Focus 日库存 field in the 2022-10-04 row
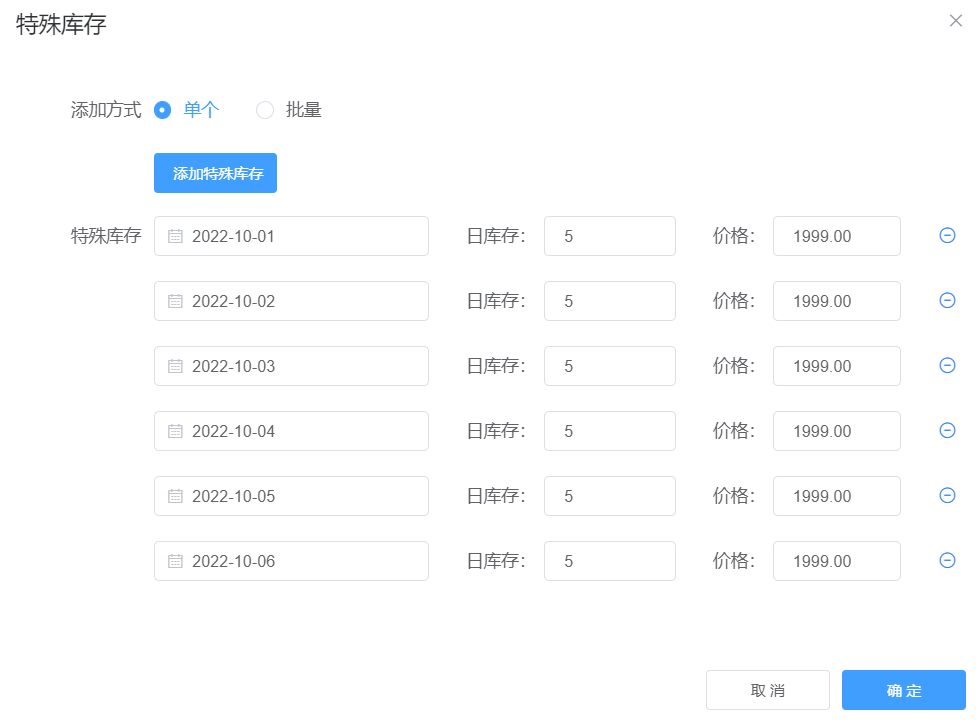Image resolution: width=976 pixels, height=723 pixels. (610, 431)
